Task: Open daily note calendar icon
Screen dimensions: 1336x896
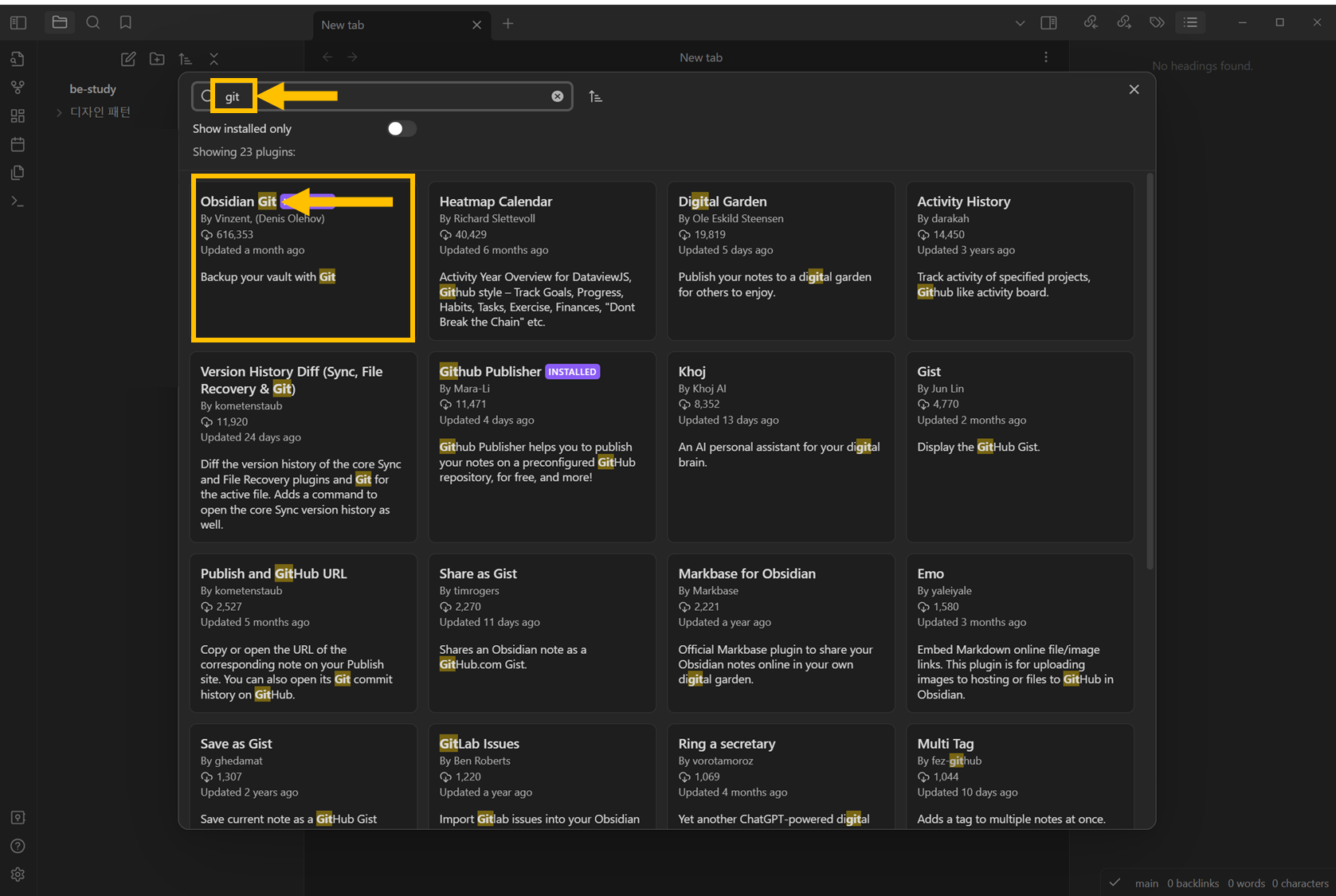Action: tap(18, 144)
